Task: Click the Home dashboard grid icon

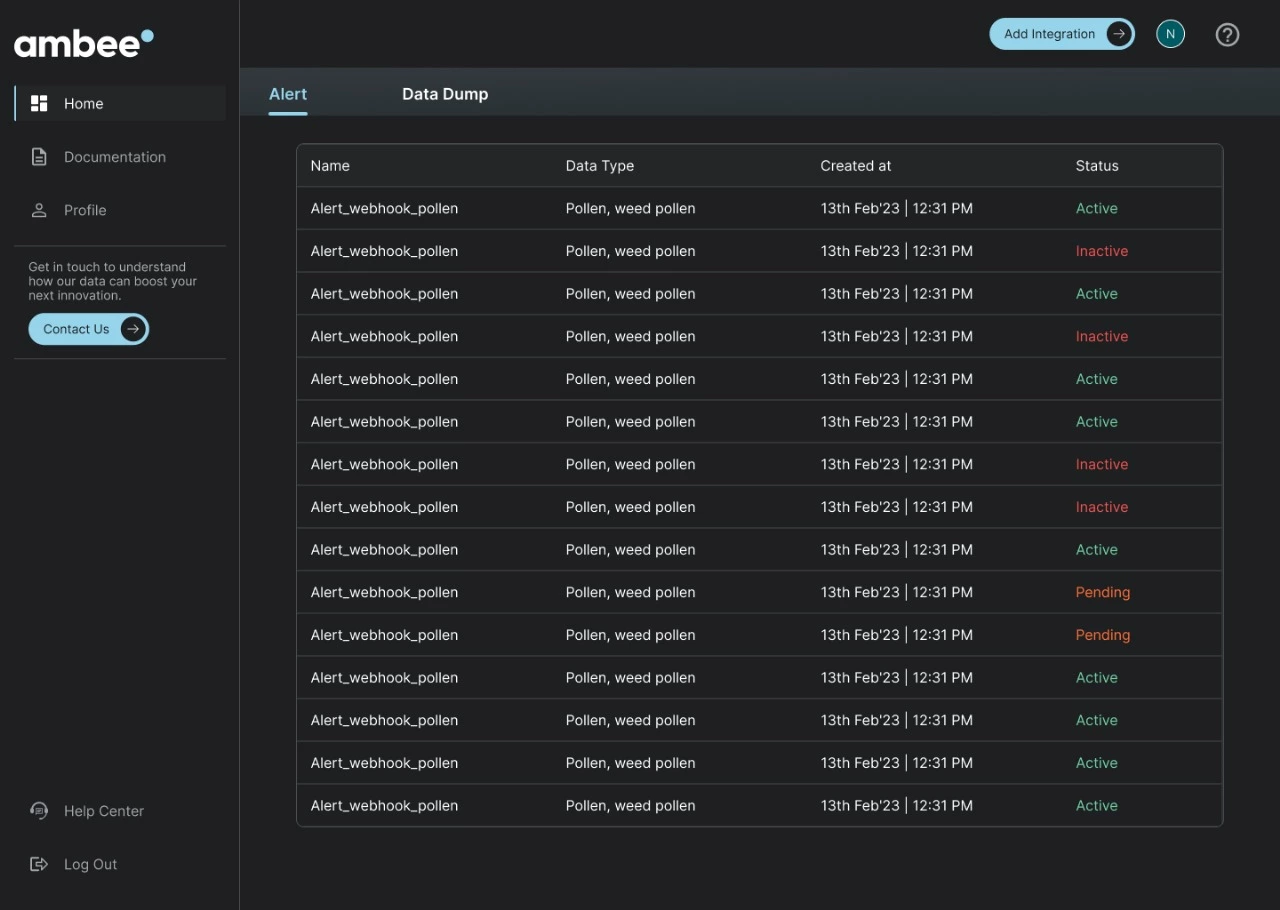Action: [x=39, y=103]
